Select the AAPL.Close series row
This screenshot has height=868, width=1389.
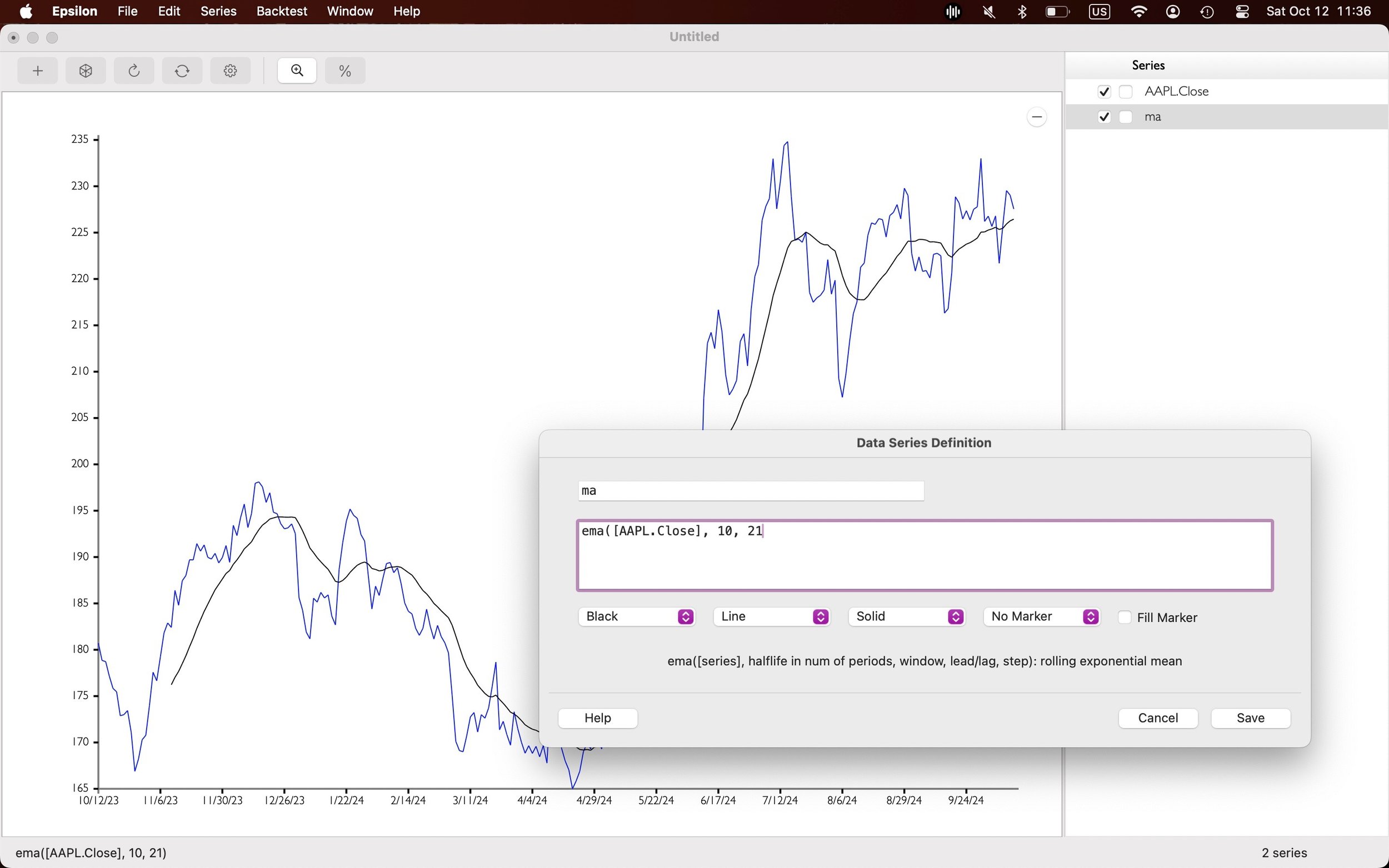point(1227,92)
